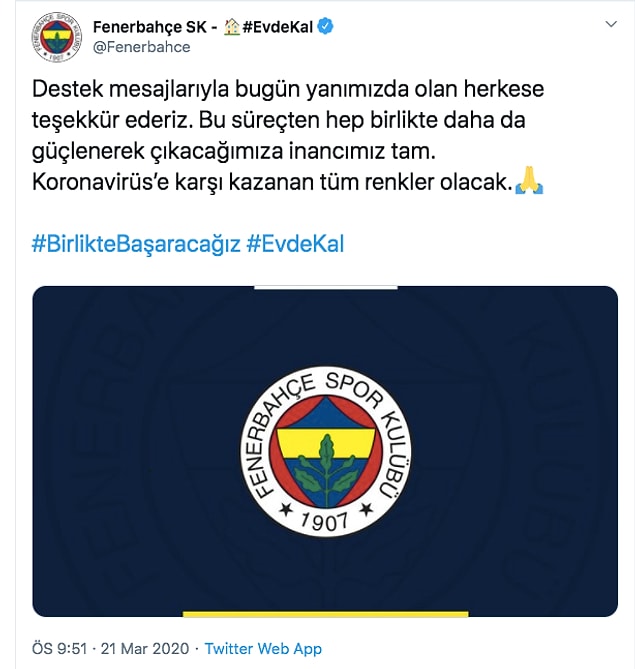The image size is (635, 669).
Task: Click the Twitter Web App source link
Action: [x=263, y=649]
